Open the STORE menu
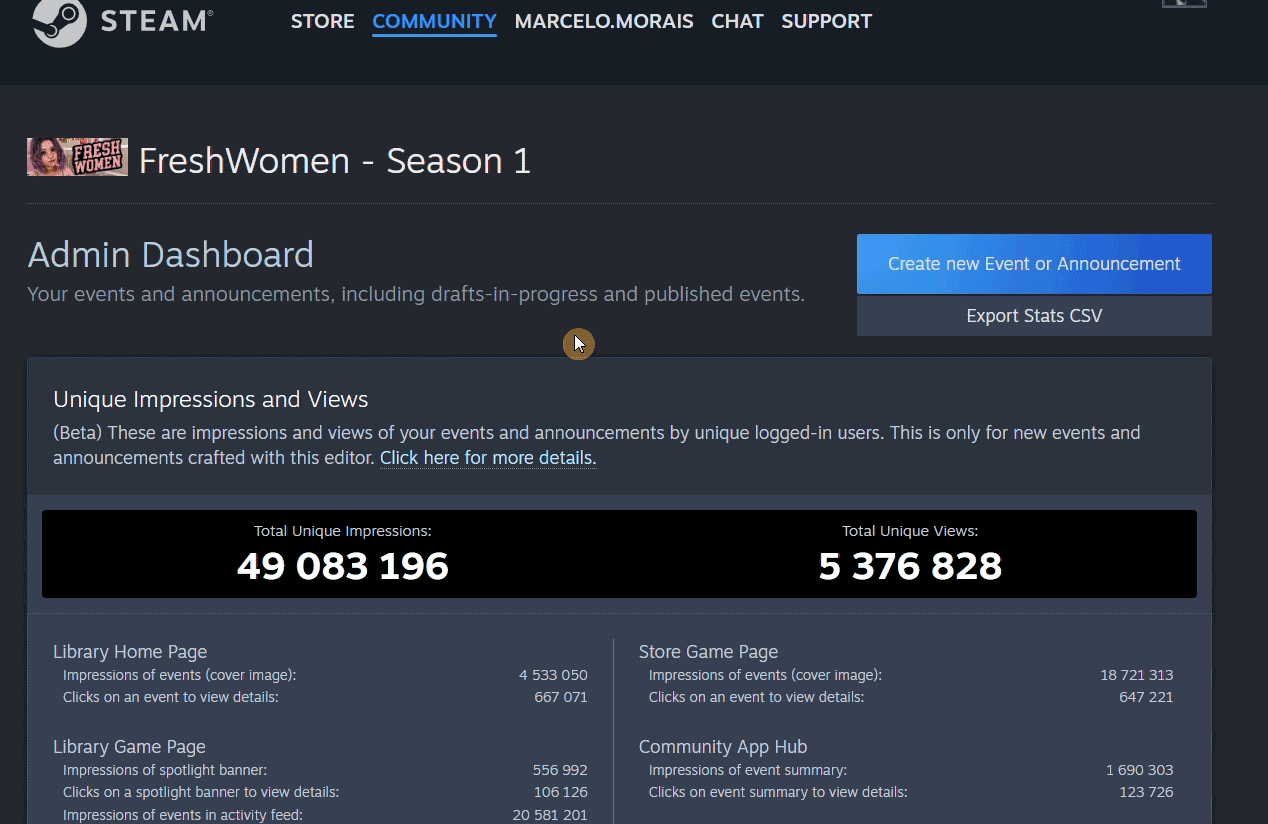This screenshot has height=824, width=1268. click(x=322, y=21)
